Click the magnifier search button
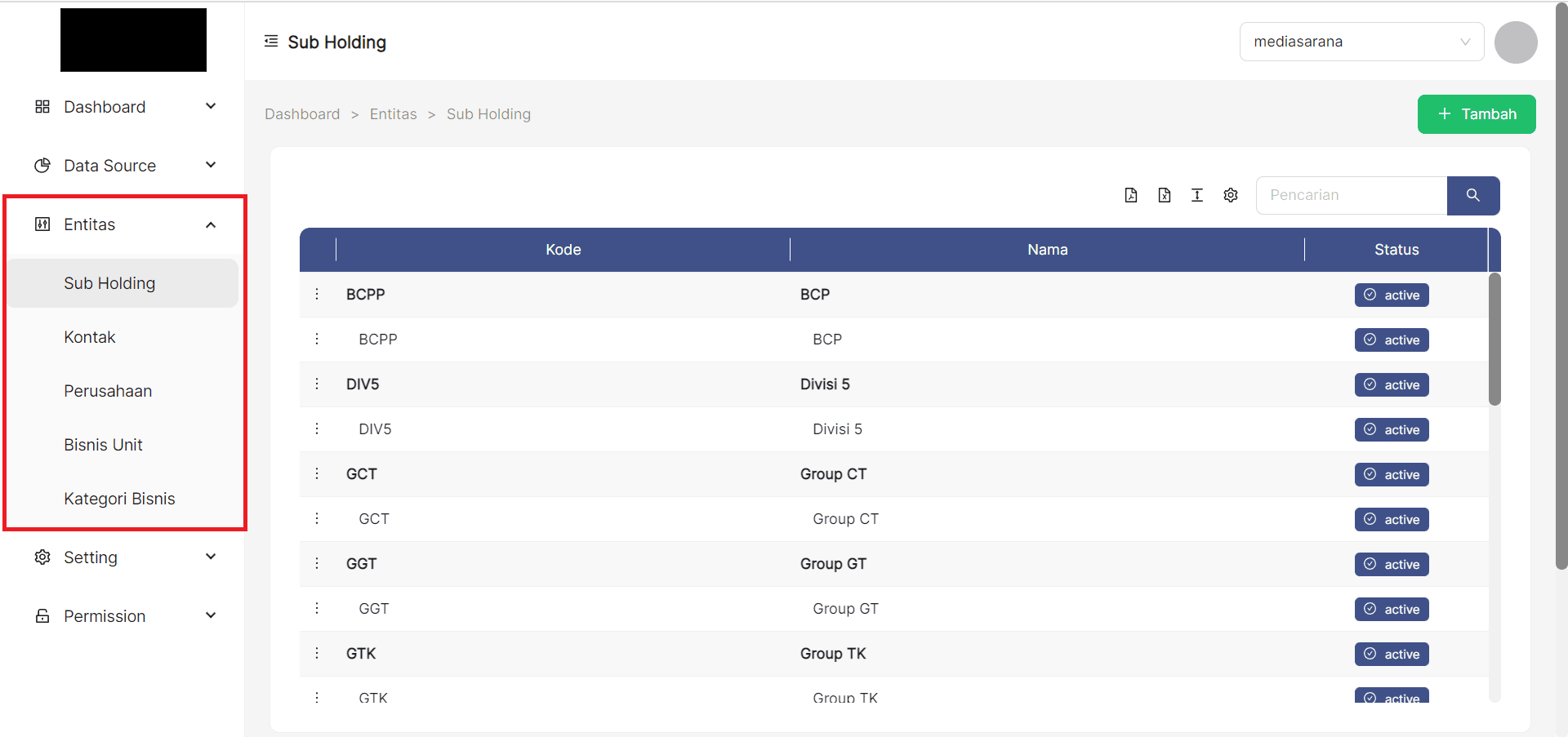The image size is (1568, 737). [x=1472, y=196]
